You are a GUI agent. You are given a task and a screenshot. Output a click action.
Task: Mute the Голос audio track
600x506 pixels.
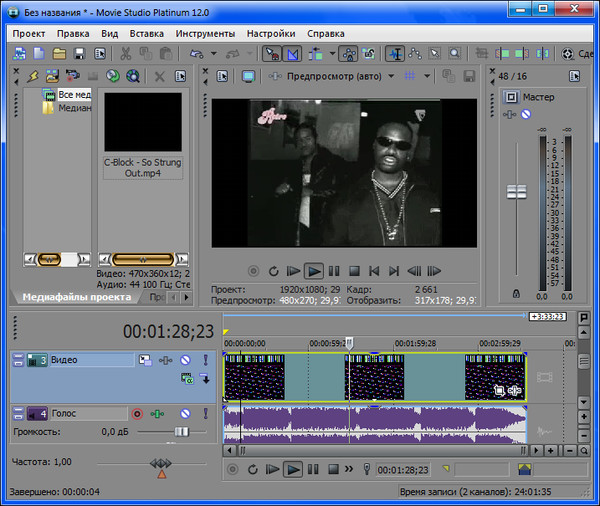(x=184, y=413)
